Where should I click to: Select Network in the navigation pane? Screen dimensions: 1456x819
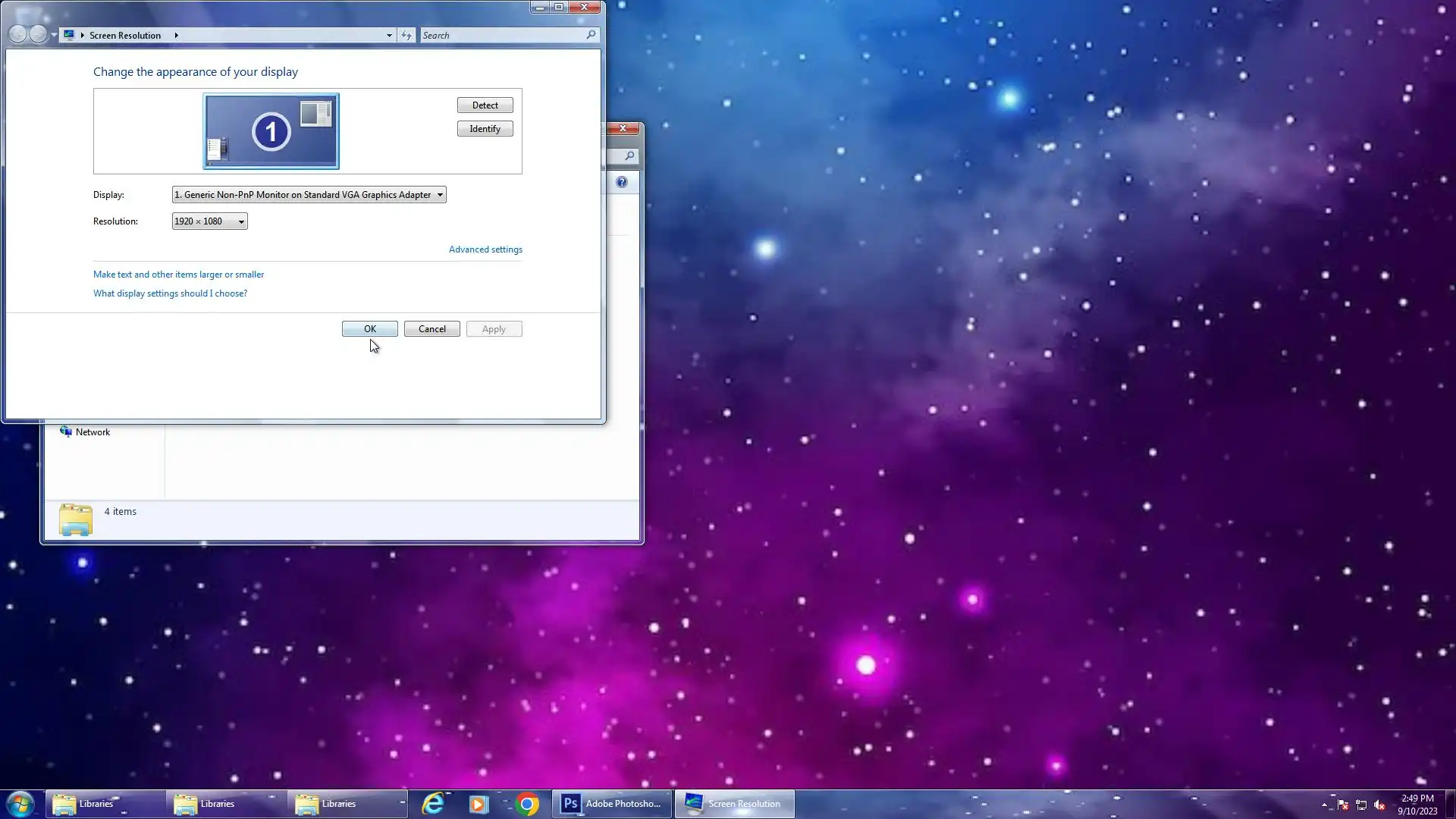(x=93, y=432)
